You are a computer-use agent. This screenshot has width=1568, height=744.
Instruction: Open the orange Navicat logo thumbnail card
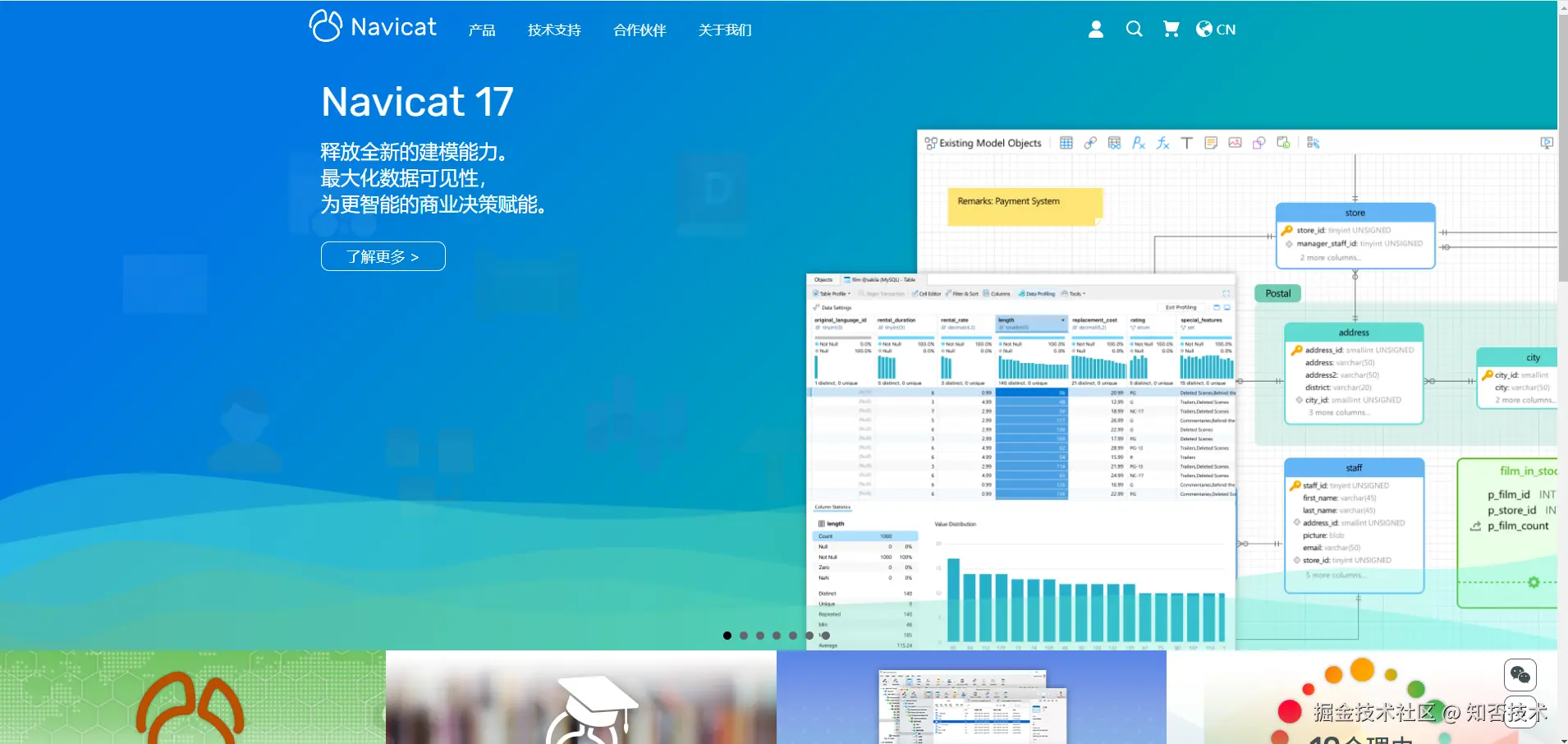[193, 697]
